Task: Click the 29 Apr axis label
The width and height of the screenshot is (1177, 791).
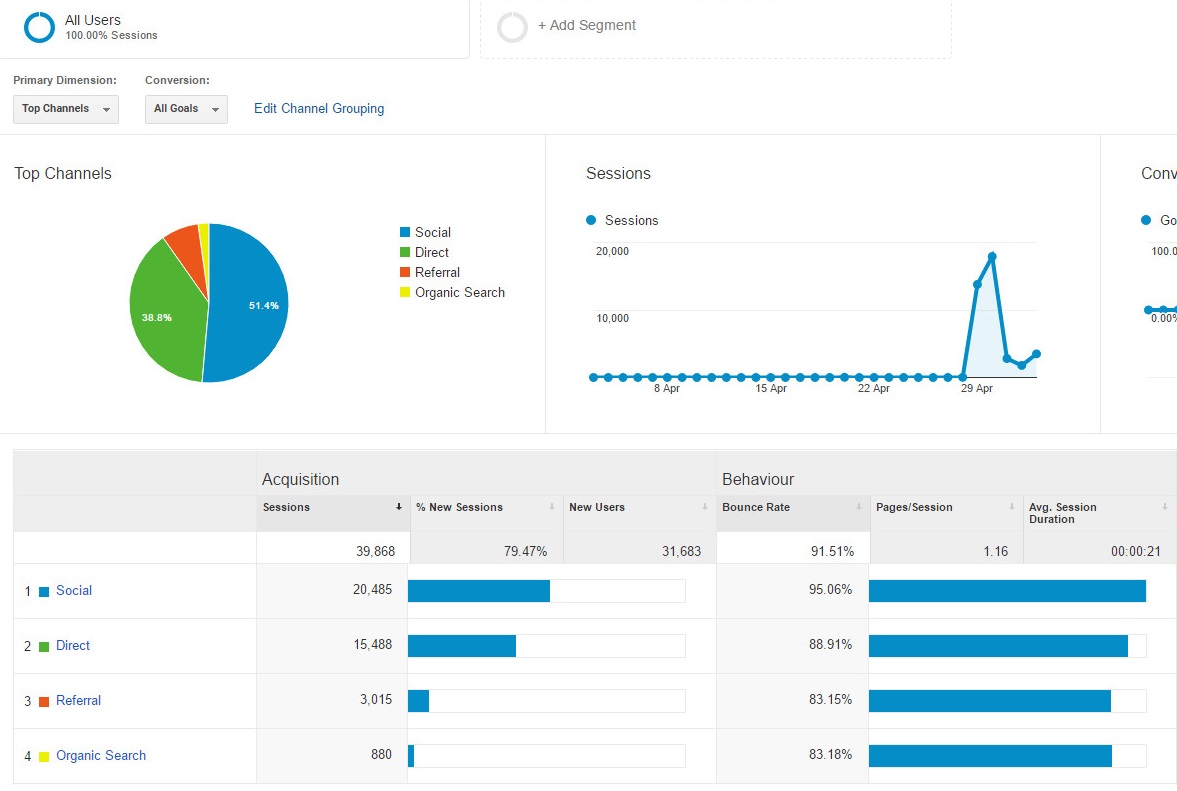Action: coord(977,388)
